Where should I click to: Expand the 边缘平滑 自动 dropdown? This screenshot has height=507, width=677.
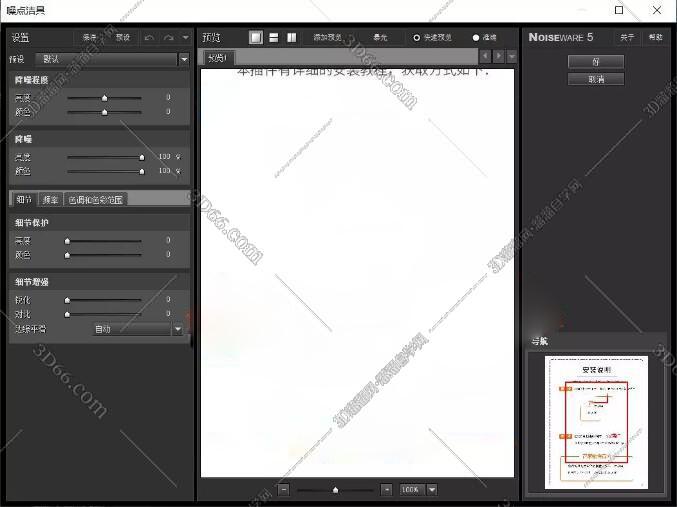(x=178, y=328)
